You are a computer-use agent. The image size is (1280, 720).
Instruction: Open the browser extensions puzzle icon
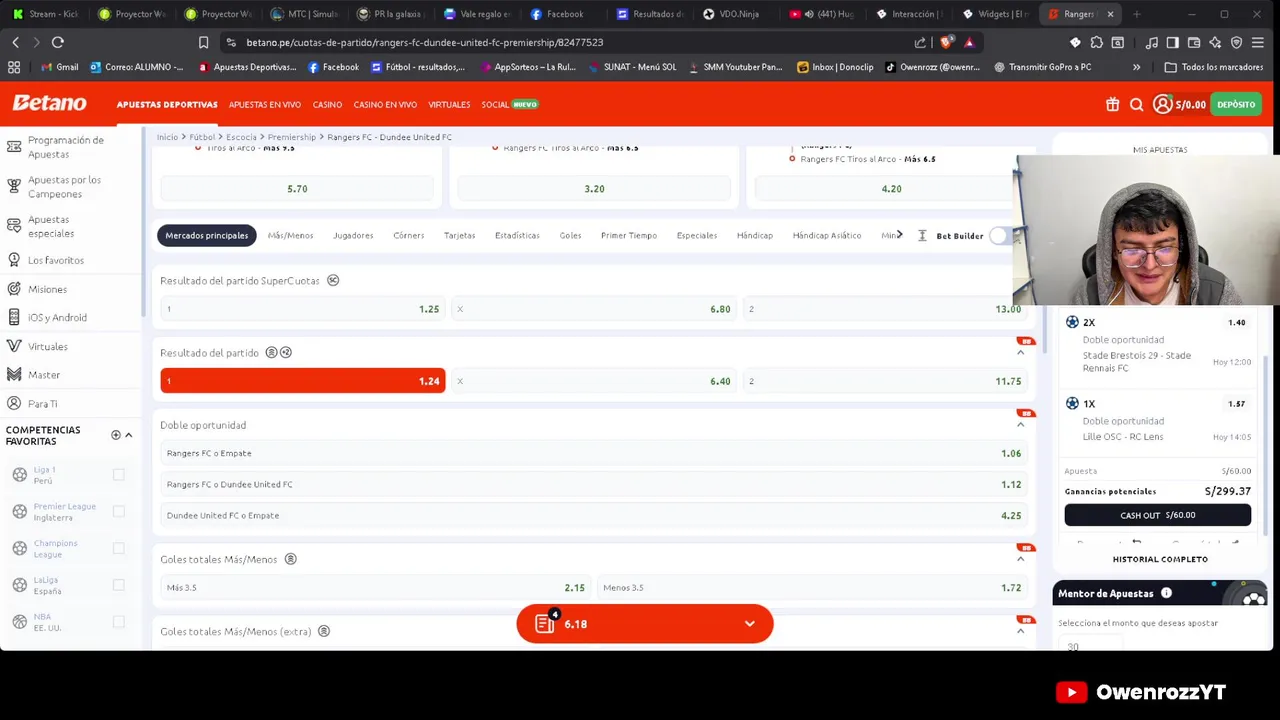click(1097, 42)
